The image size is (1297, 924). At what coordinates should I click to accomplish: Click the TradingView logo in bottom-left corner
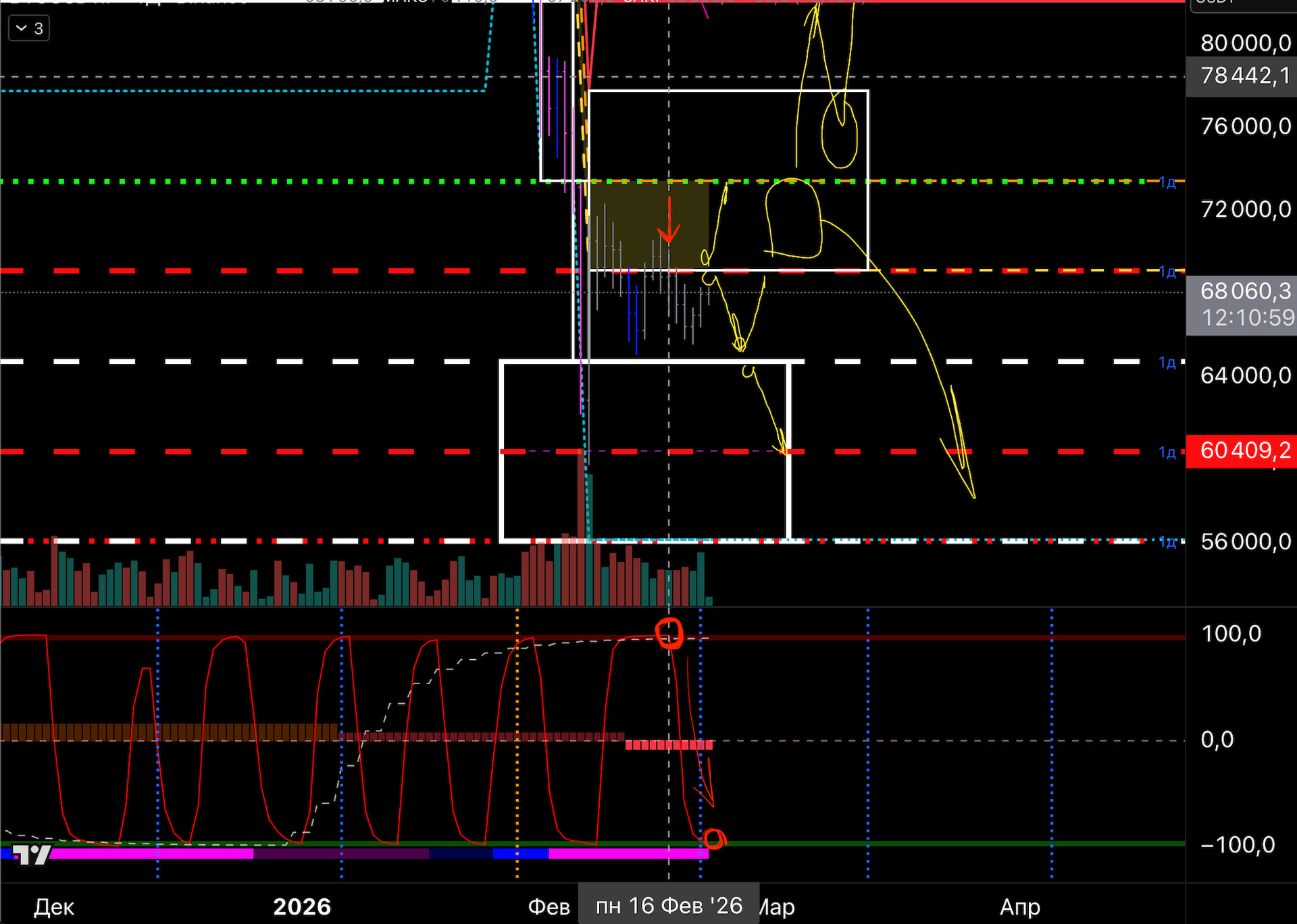32,855
